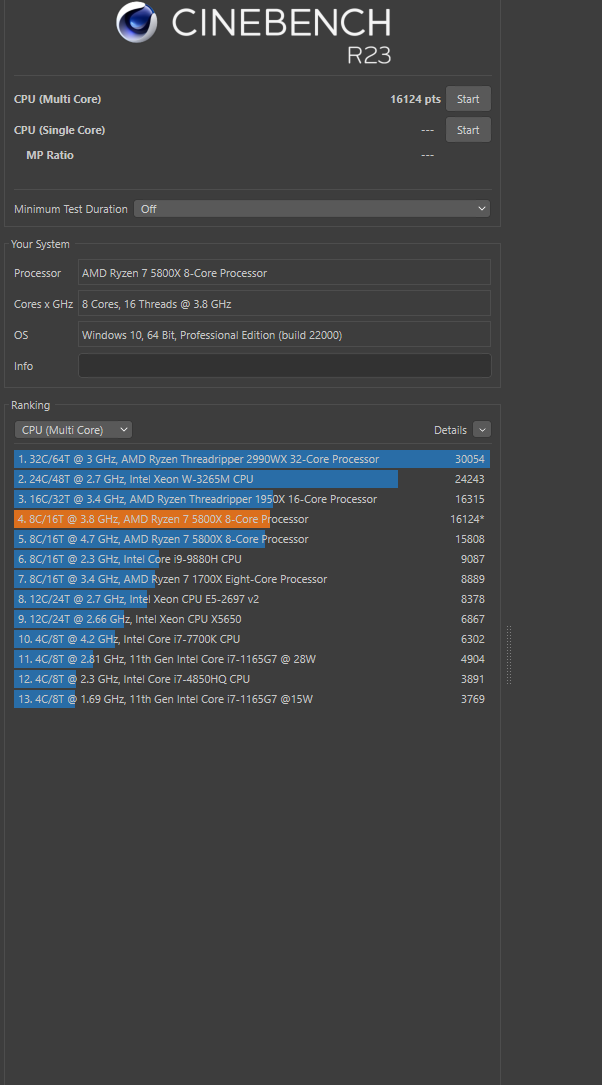Viewport: 602px width, 1085px height.
Task: Select the orange Ryzen 7 5800X result row
Action: click(252, 519)
